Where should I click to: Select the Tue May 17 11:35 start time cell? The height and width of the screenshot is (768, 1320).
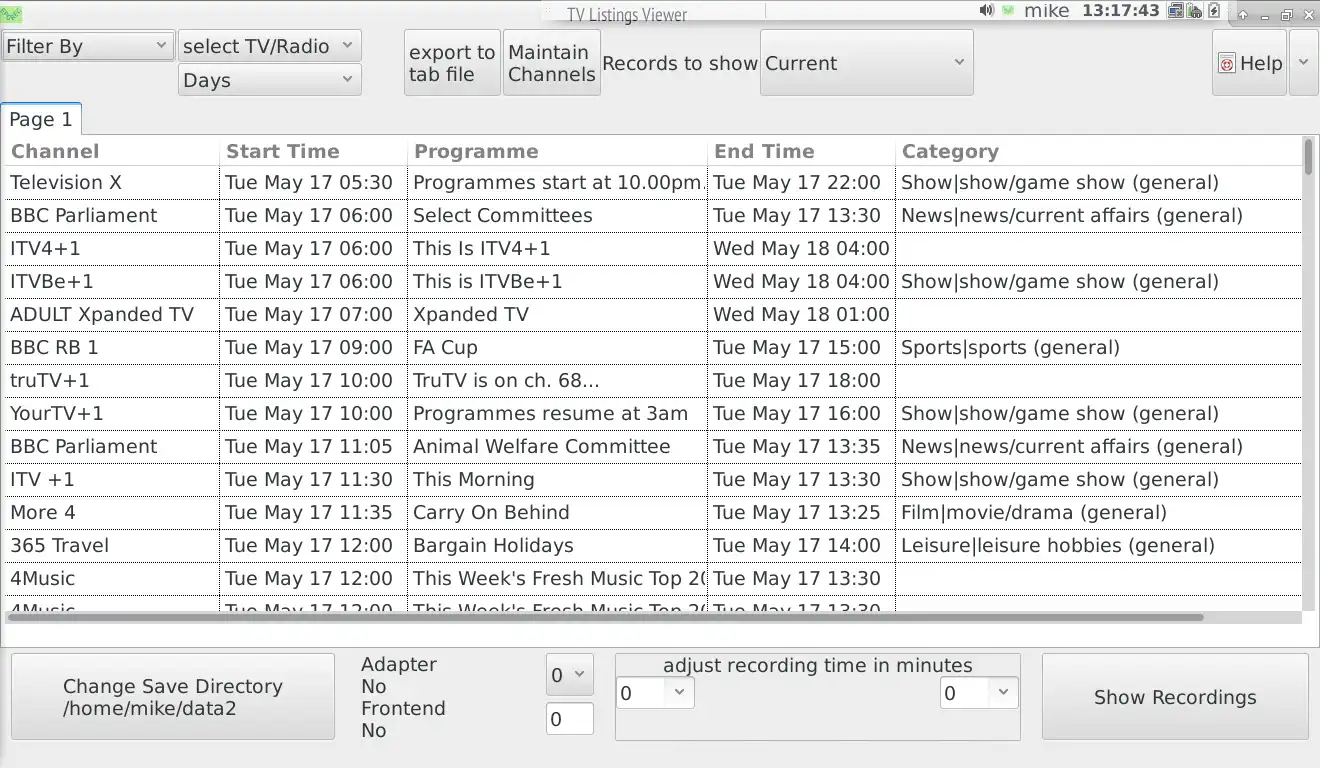pos(314,513)
